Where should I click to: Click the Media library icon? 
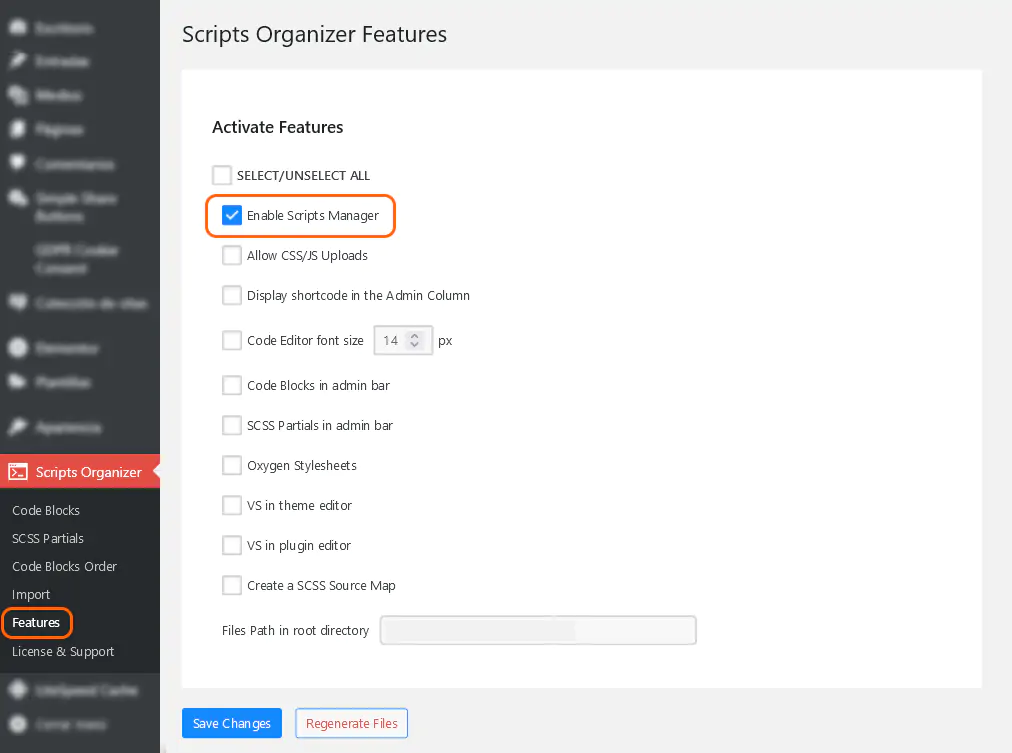pyautogui.click(x=18, y=95)
